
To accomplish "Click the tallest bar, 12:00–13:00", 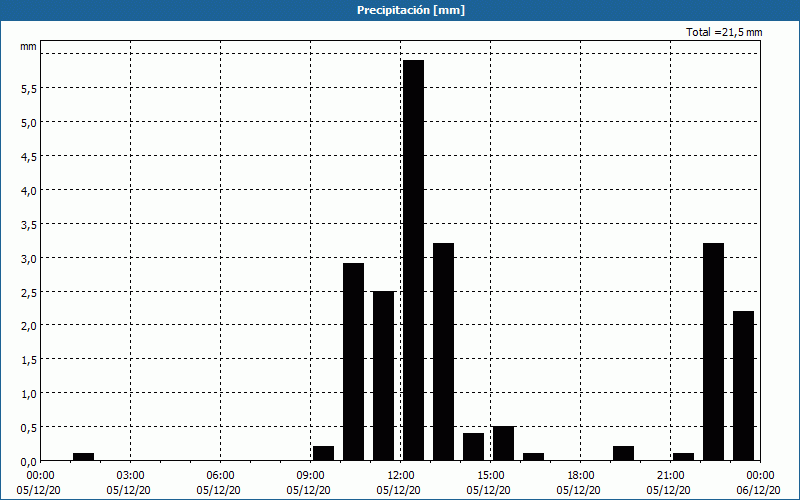I will pyautogui.click(x=413, y=260).
